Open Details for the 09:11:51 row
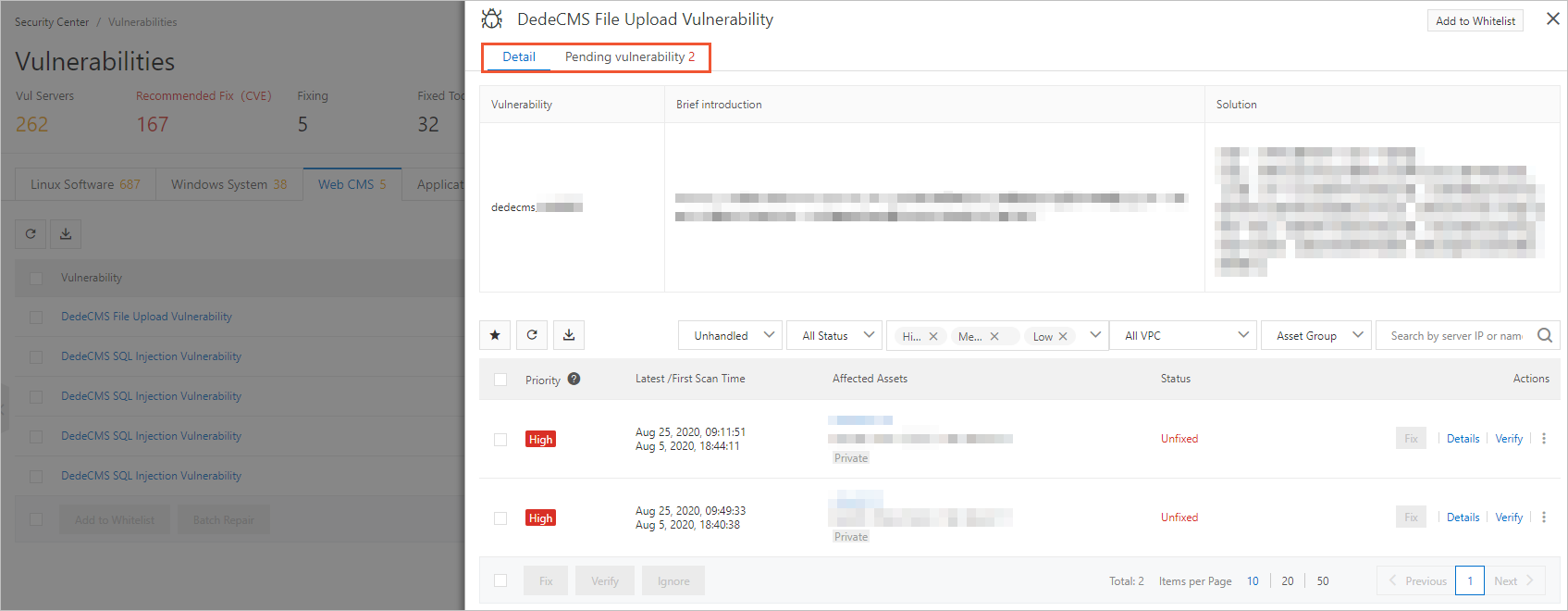This screenshot has height=611, width=1568. click(x=1463, y=439)
